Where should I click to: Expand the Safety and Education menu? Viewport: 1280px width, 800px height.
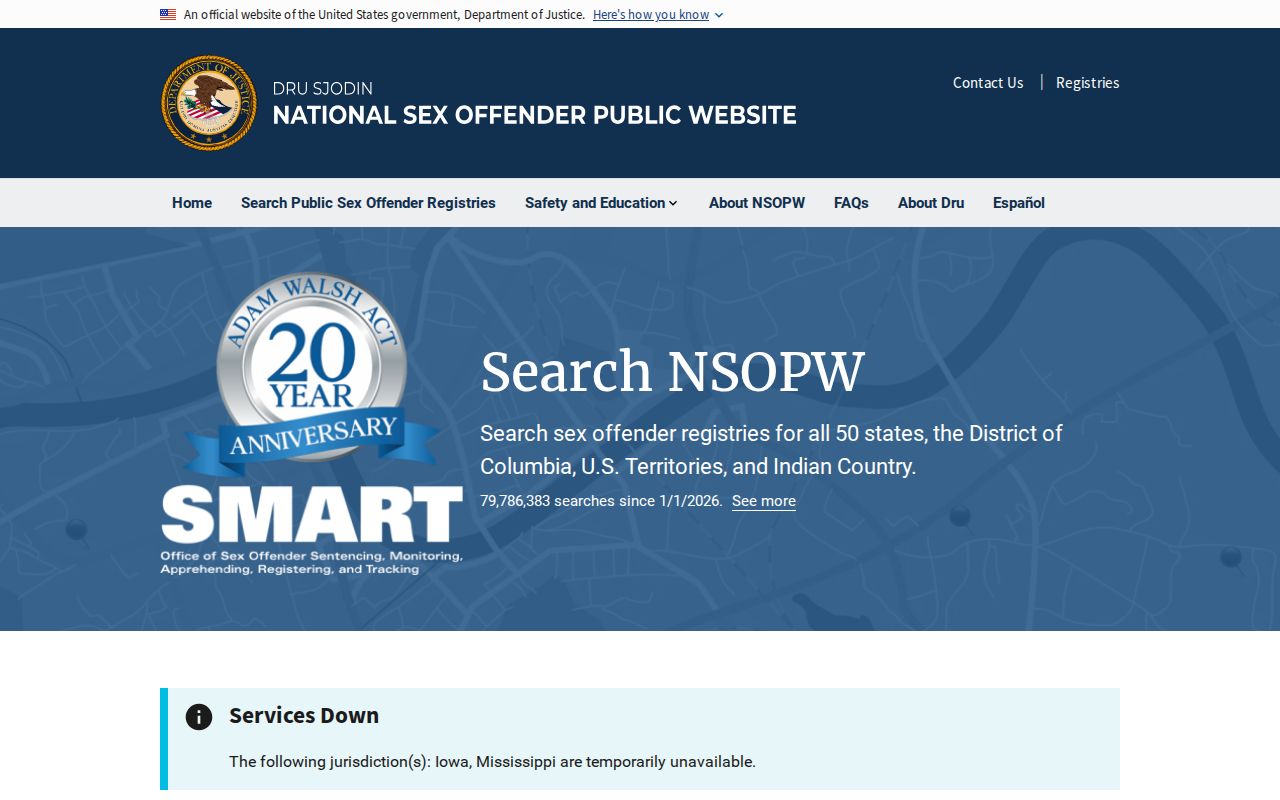[x=601, y=203]
